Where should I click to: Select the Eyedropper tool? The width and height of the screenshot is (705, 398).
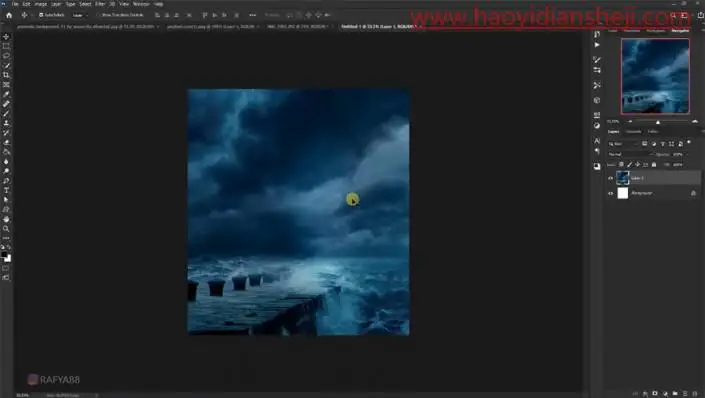click(6, 94)
